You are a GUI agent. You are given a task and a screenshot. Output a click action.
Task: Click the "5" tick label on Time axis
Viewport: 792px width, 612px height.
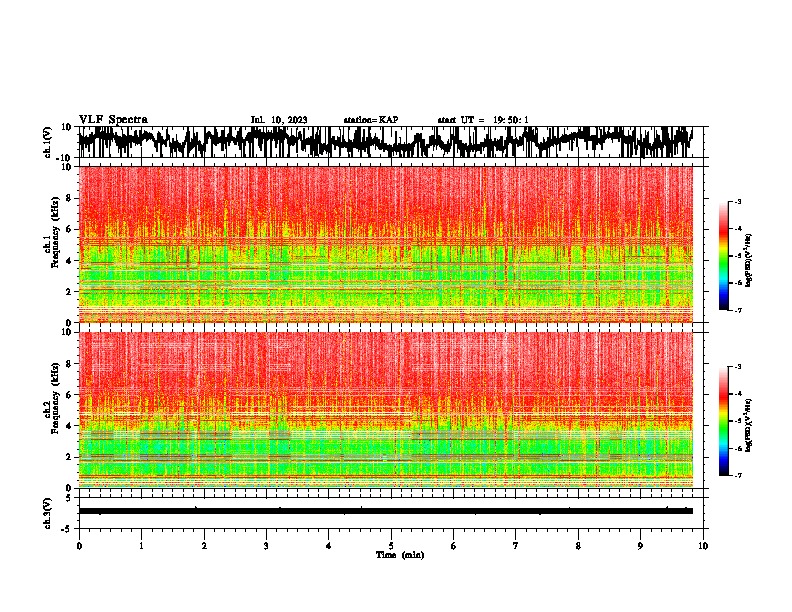[391, 546]
